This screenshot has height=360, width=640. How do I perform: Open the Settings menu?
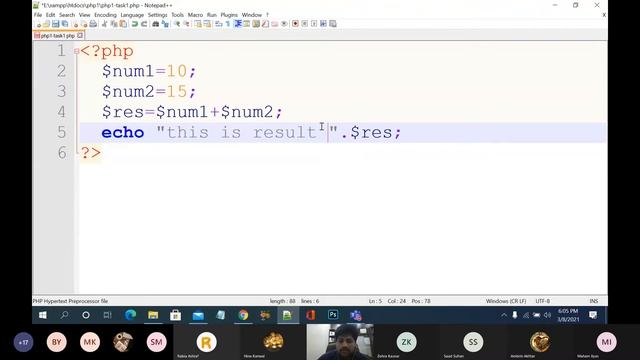pyautogui.click(x=158, y=15)
